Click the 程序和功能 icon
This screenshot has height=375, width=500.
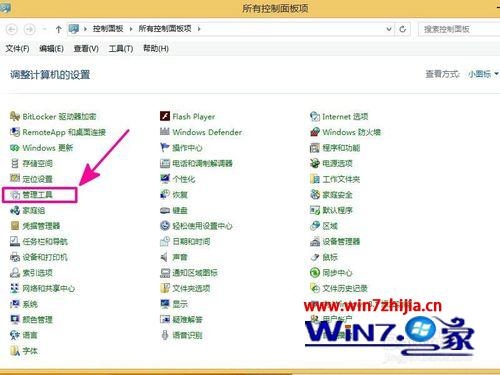(315, 148)
